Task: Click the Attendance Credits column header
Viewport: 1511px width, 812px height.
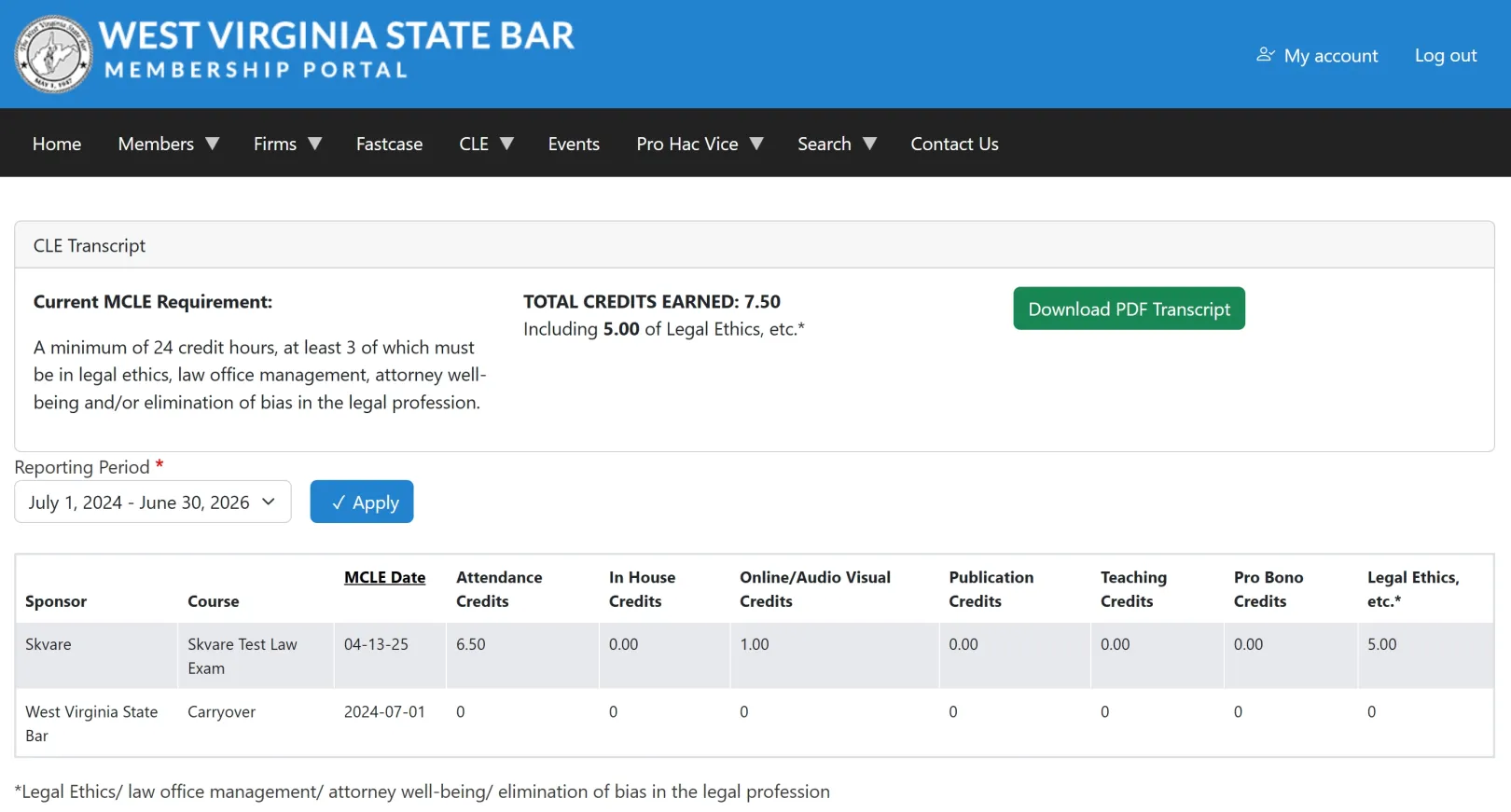Action: pyautogui.click(x=499, y=589)
